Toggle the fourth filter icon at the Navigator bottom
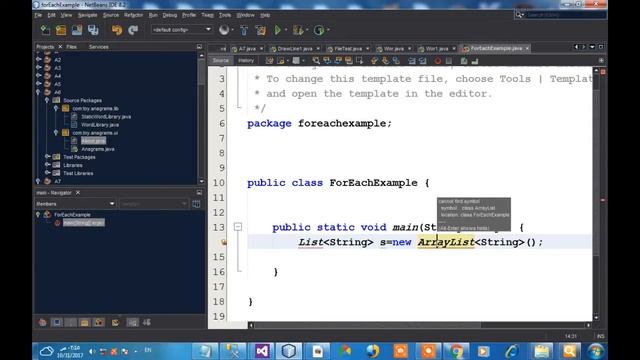 pos(84,322)
